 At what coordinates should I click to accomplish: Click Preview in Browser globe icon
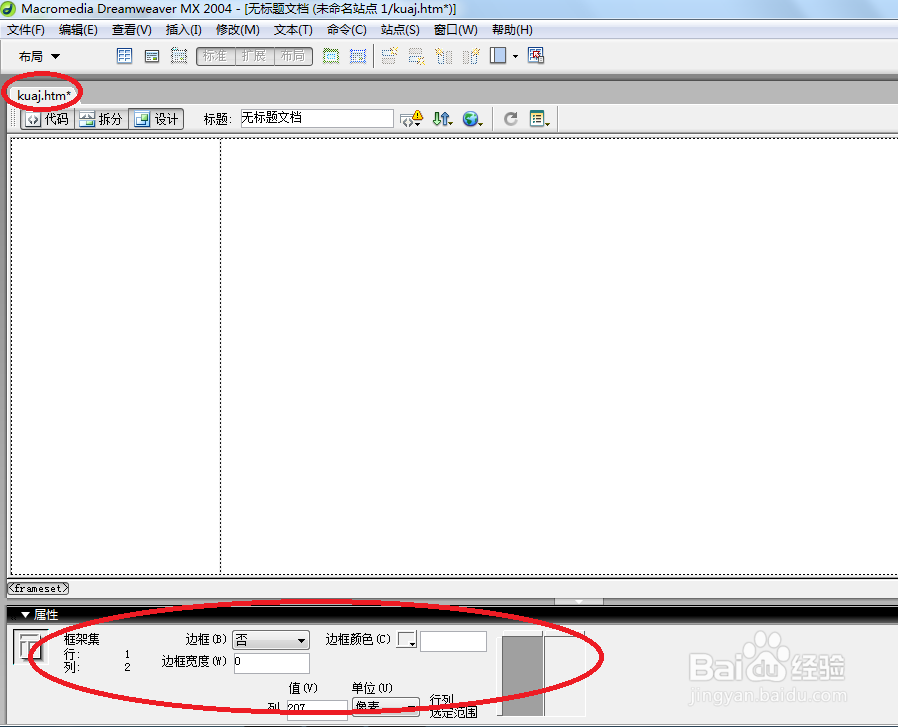(472, 119)
